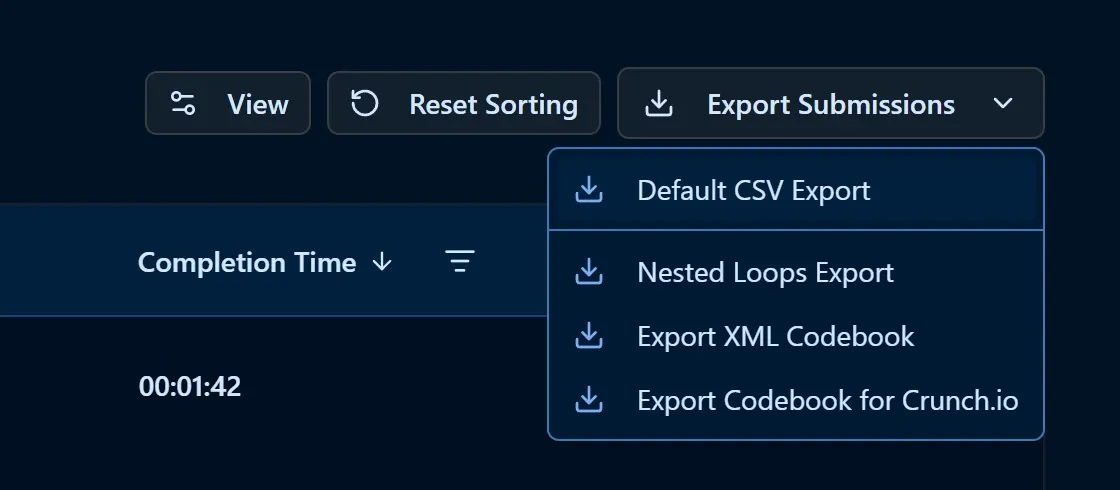Screen dimensions: 1120x490
Task: Choose Nested Loops Export option
Action: 796,272
